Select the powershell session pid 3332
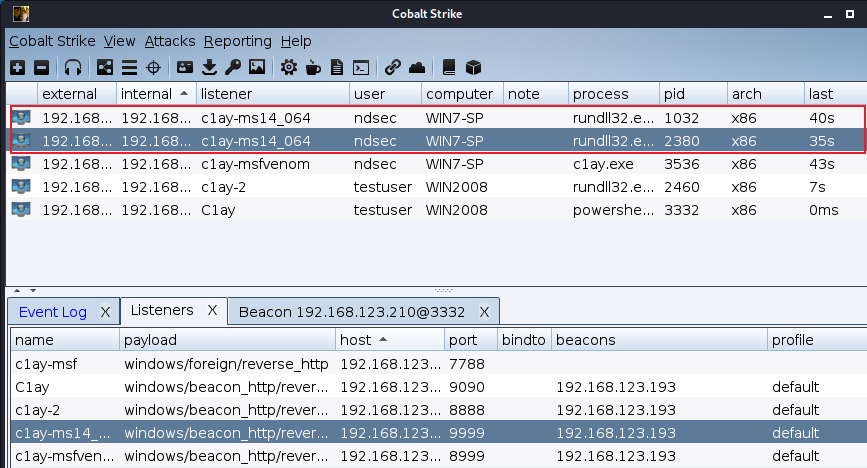The image size is (867, 468). coord(437,210)
